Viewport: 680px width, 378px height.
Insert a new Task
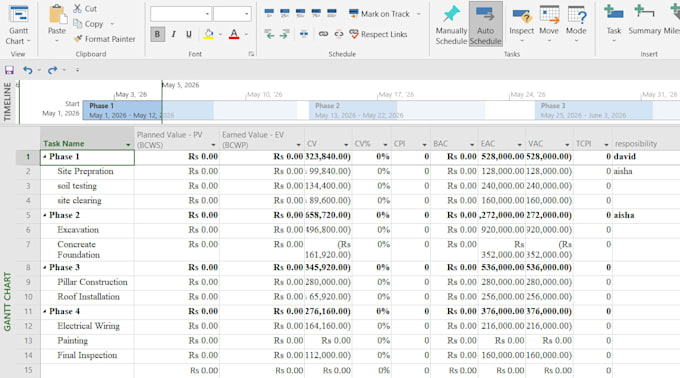point(614,24)
